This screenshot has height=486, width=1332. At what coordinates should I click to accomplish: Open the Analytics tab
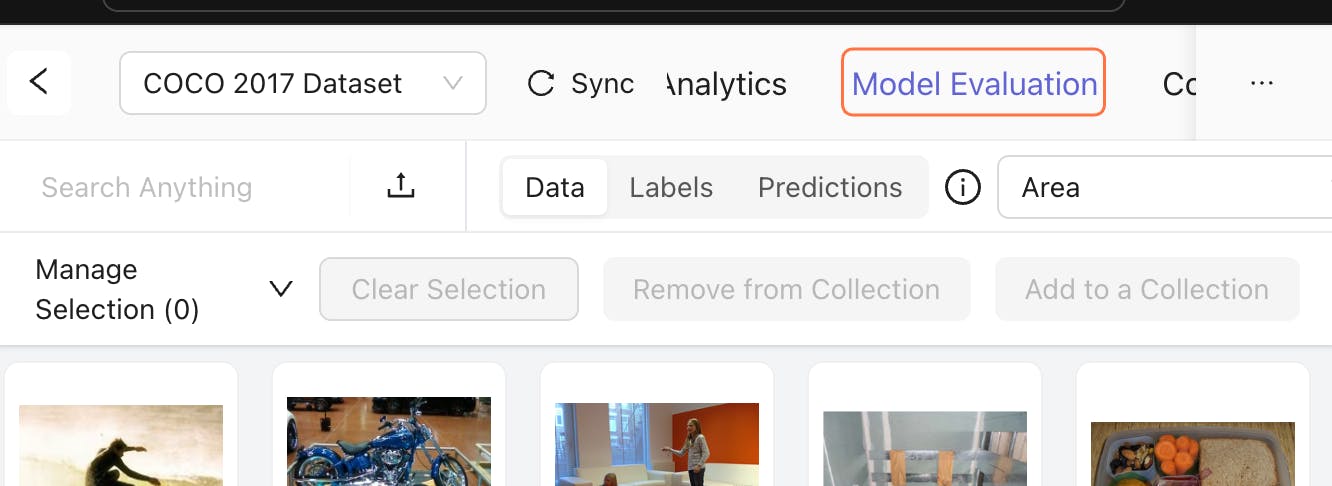click(727, 84)
